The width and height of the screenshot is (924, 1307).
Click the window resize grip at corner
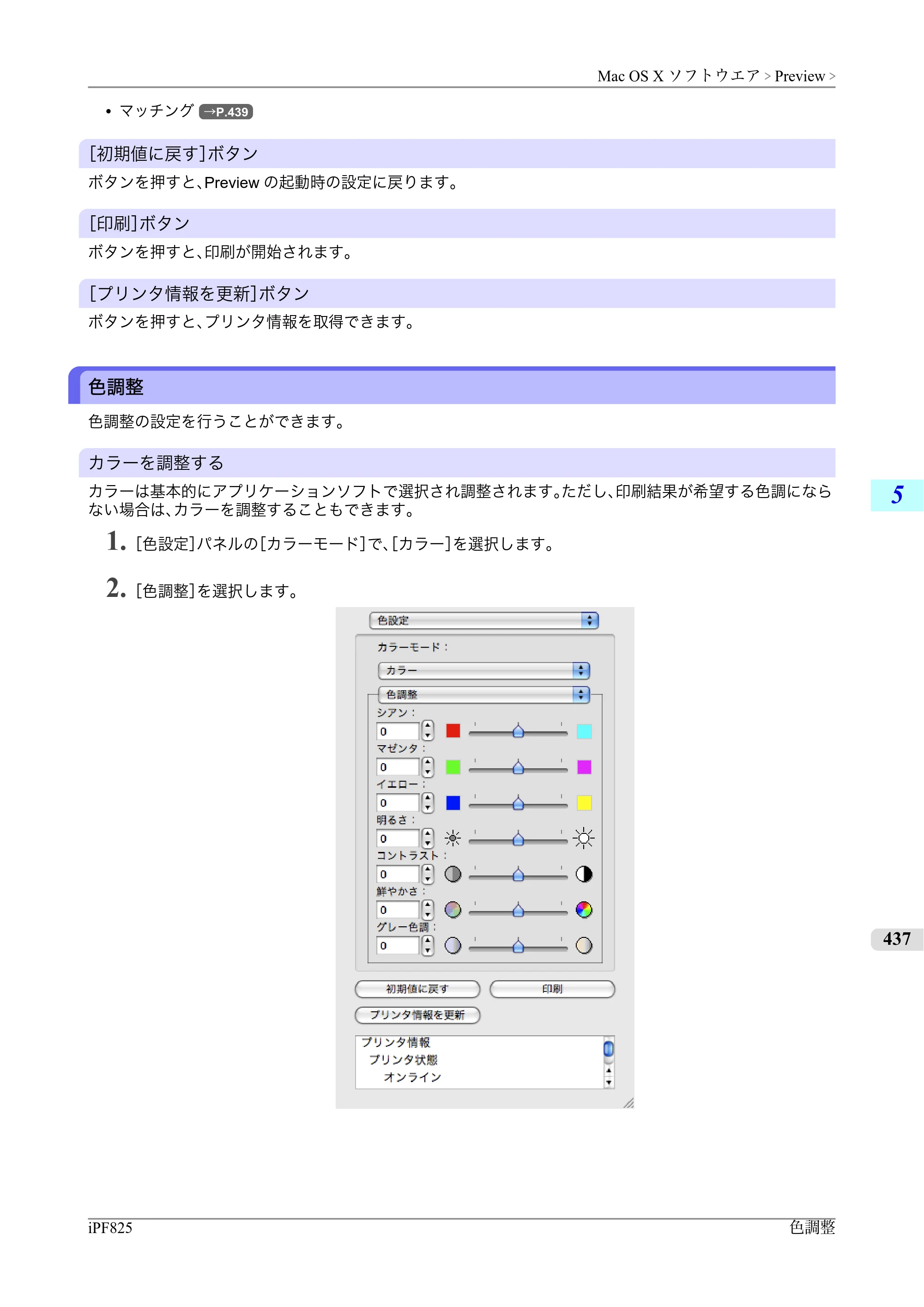click(628, 1103)
